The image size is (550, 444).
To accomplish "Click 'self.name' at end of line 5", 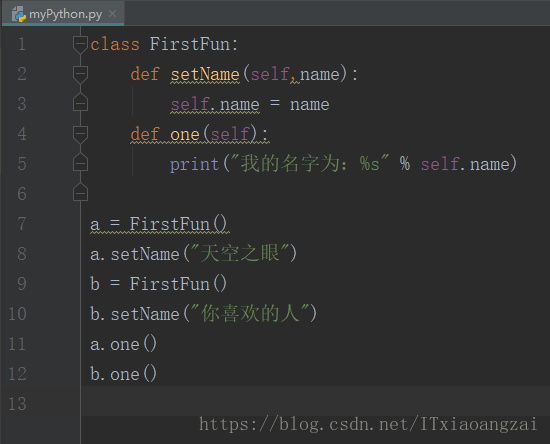I will coord(465,164).
